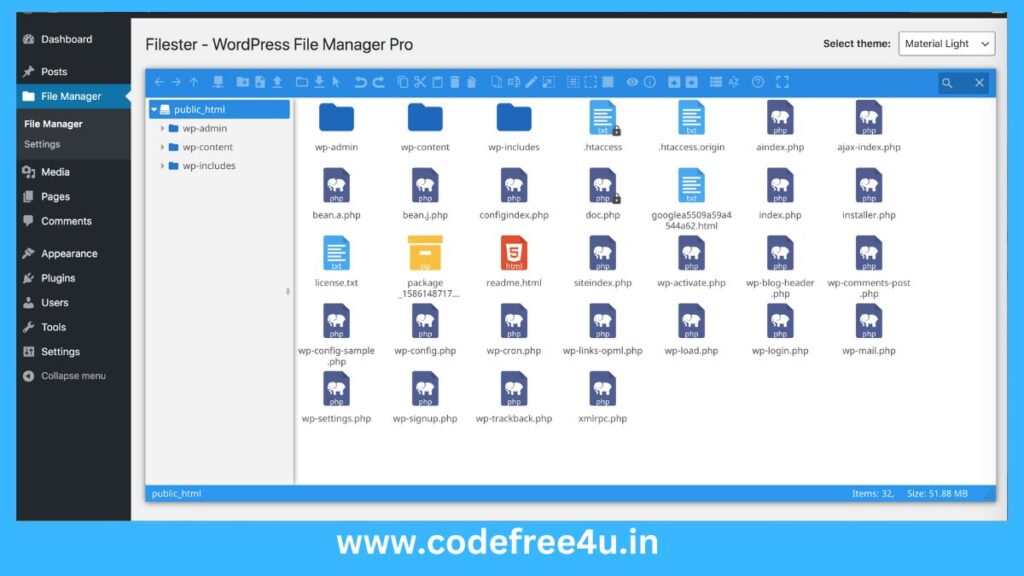
Task: Click the get info toolbar icon
Action: (x=650, y=82)
